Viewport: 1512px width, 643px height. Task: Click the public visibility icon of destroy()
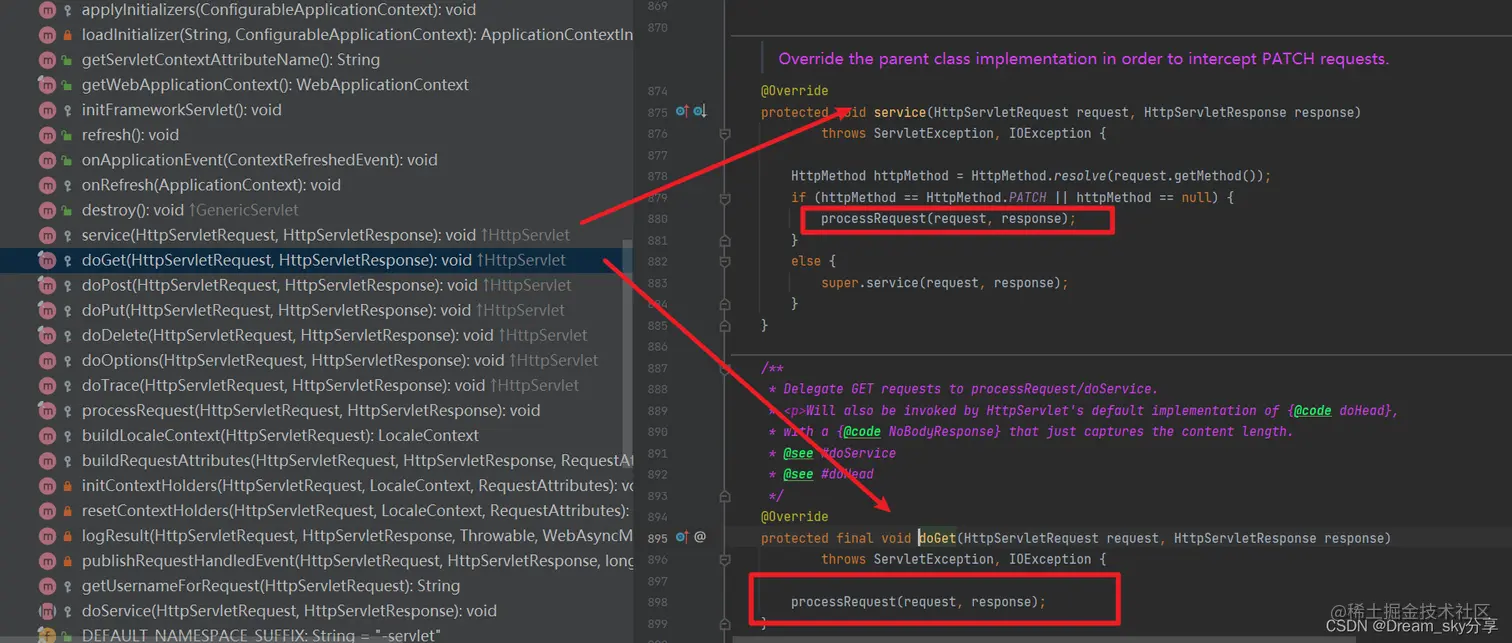pyautogui.click(x=68, y=210)
